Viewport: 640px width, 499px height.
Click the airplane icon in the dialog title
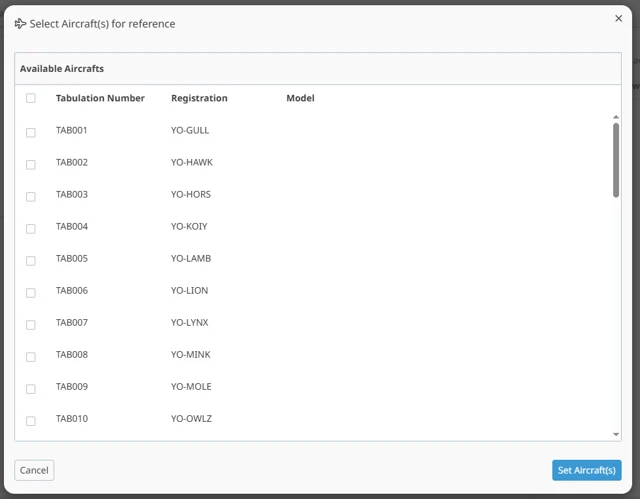[x=21, y=24]
